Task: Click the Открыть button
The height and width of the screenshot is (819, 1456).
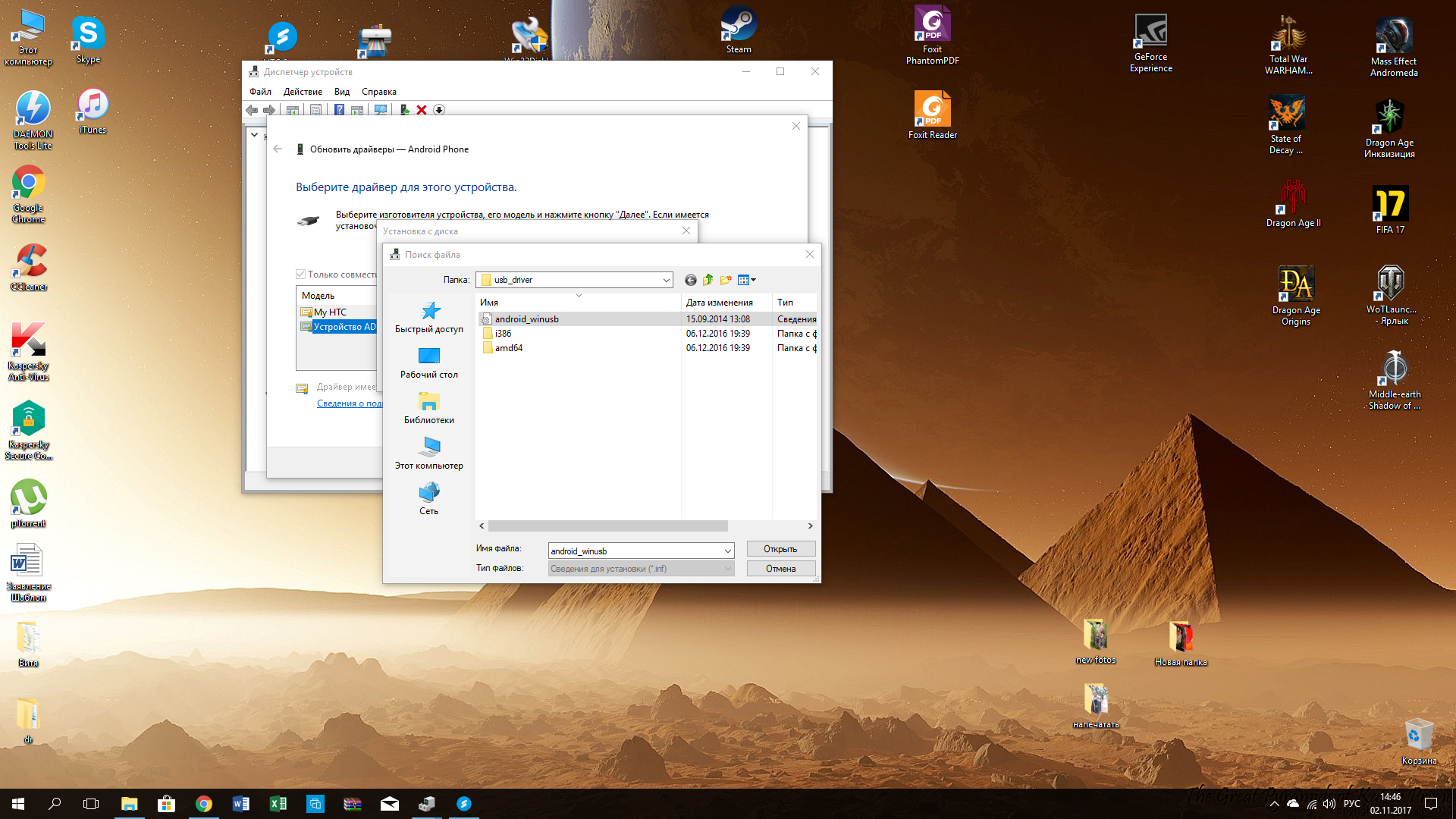Action: click(x=780, y=549)
